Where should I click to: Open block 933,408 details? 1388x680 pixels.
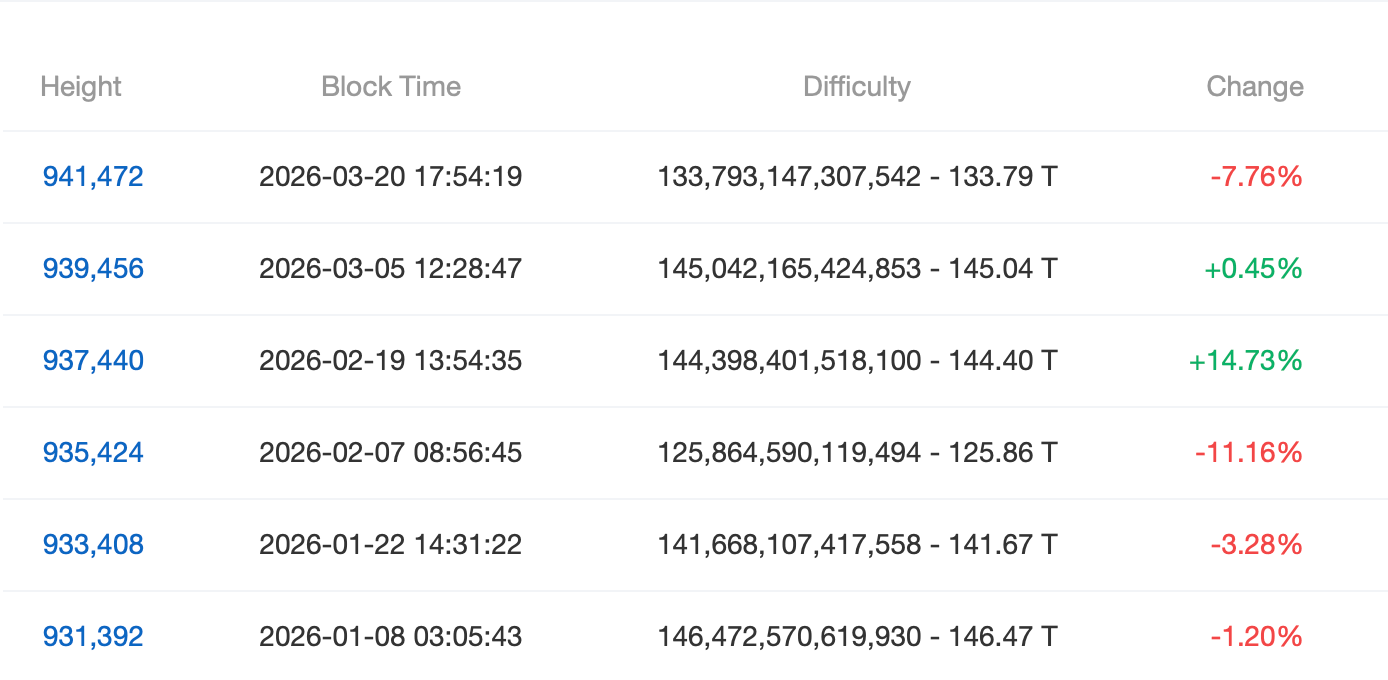[x=92, y=544]
